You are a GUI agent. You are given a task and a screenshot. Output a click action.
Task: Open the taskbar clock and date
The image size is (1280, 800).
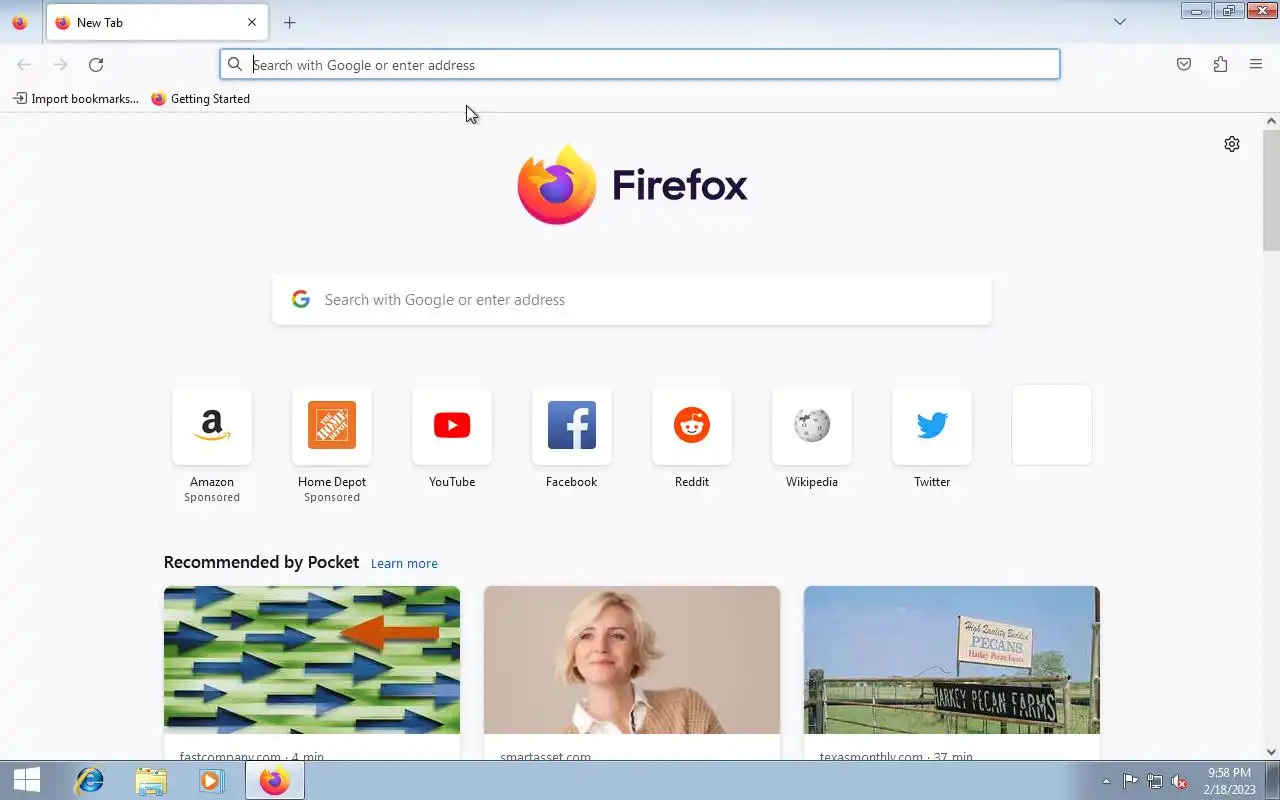tap(1229, 781)
